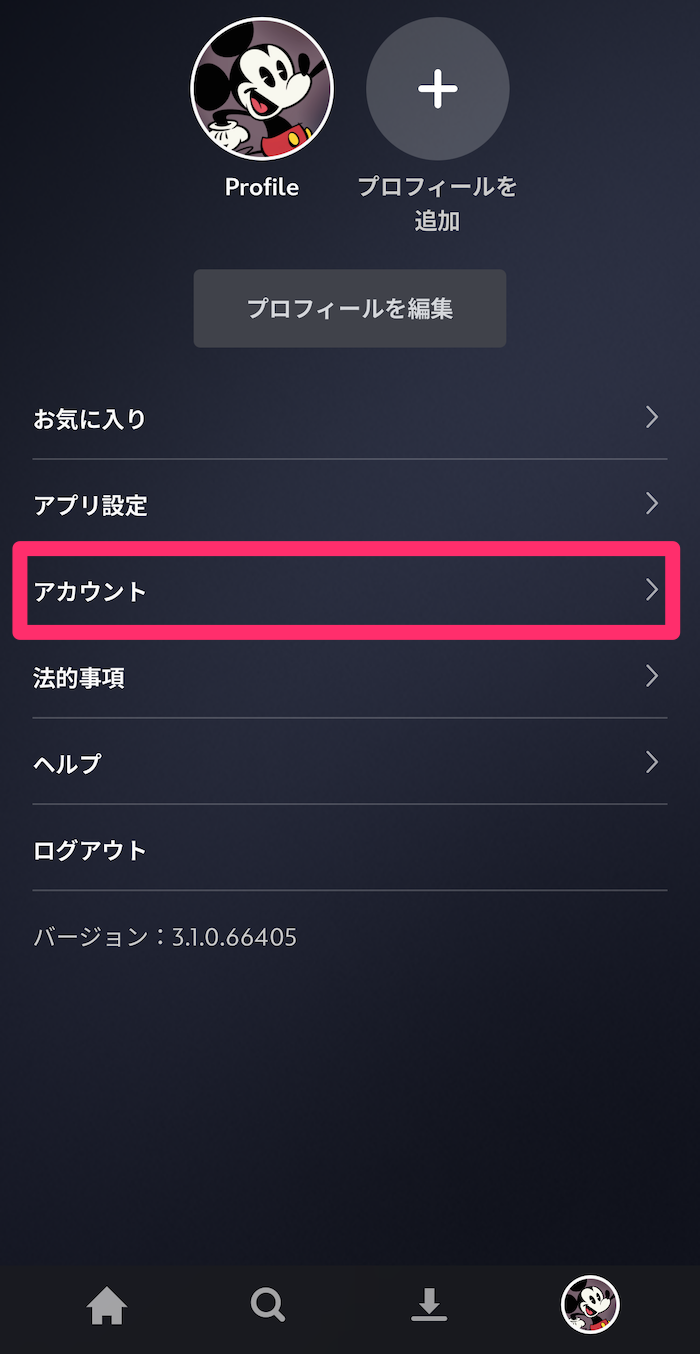Click the プロフィールを編集 button

click(x=350, y=308)
